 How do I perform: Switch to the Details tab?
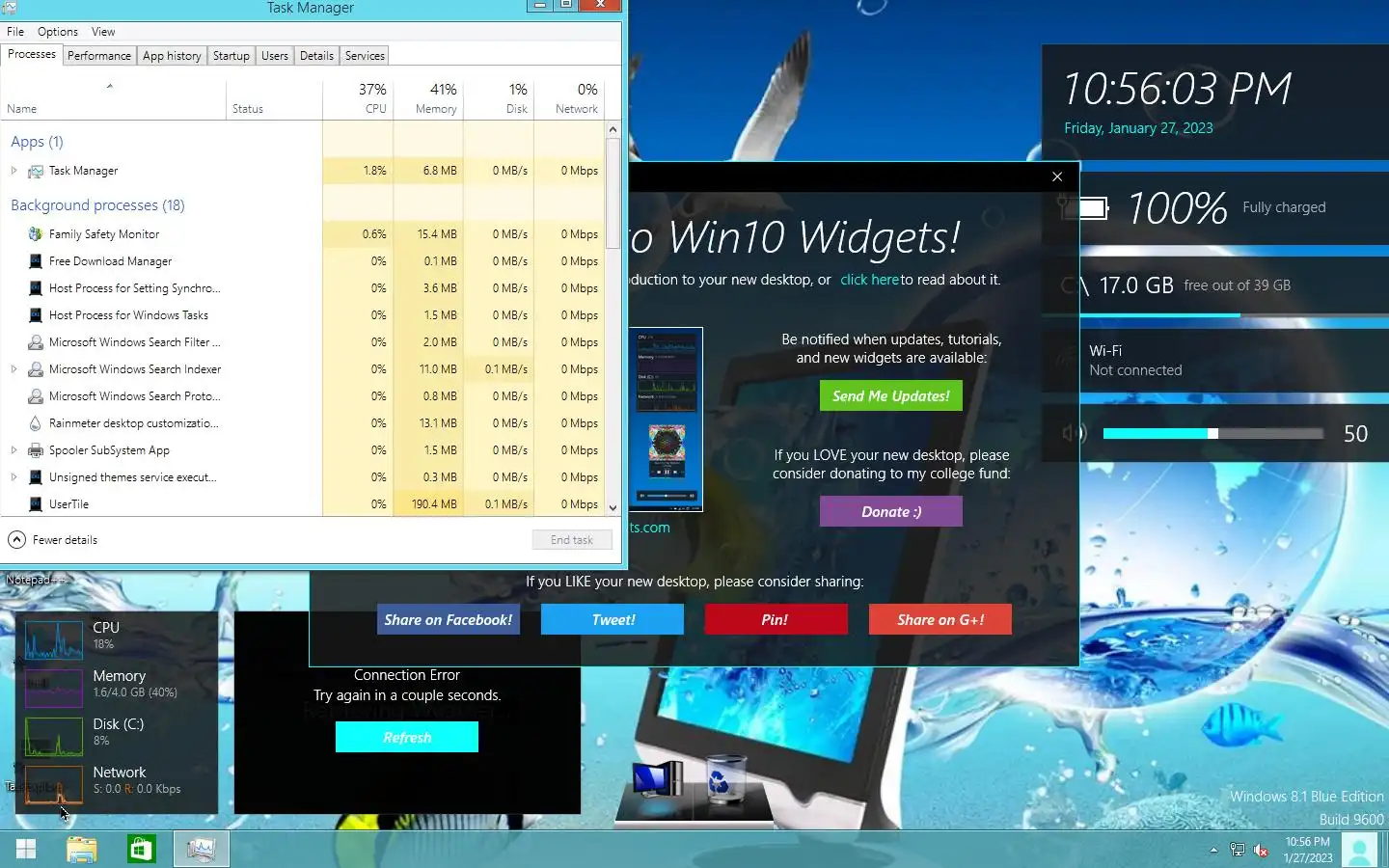(316, 56)
